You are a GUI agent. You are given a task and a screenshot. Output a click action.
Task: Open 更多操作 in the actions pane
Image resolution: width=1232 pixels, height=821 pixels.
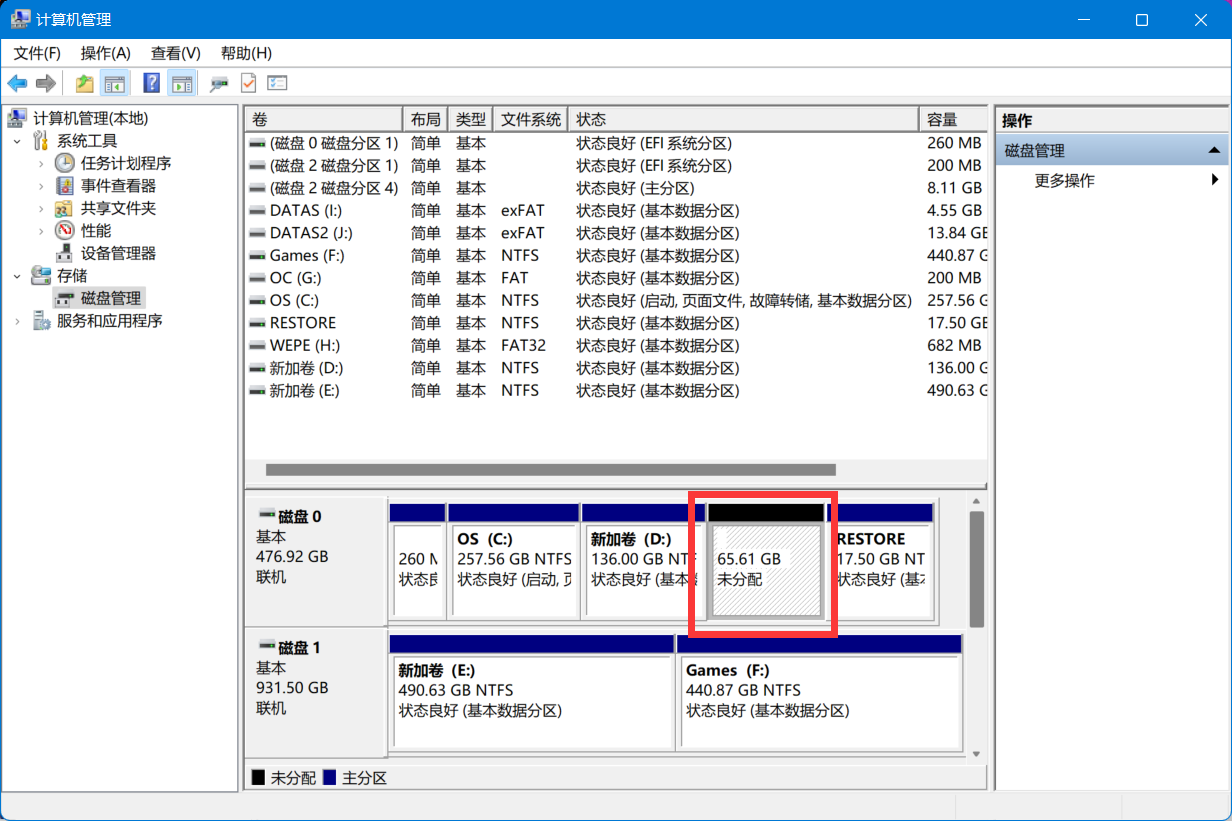coord(1064,181)
